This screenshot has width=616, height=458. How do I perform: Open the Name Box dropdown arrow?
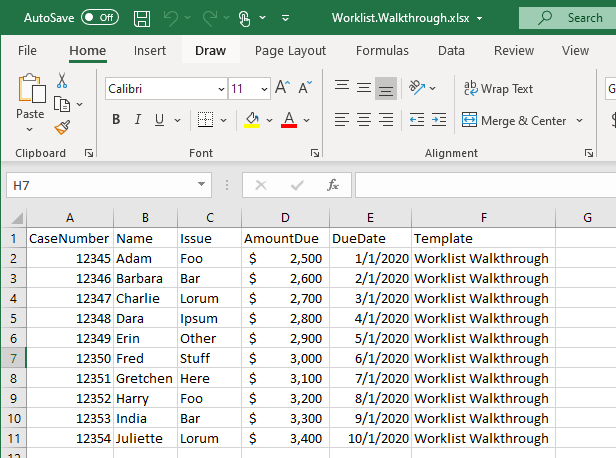coord(202,184)
